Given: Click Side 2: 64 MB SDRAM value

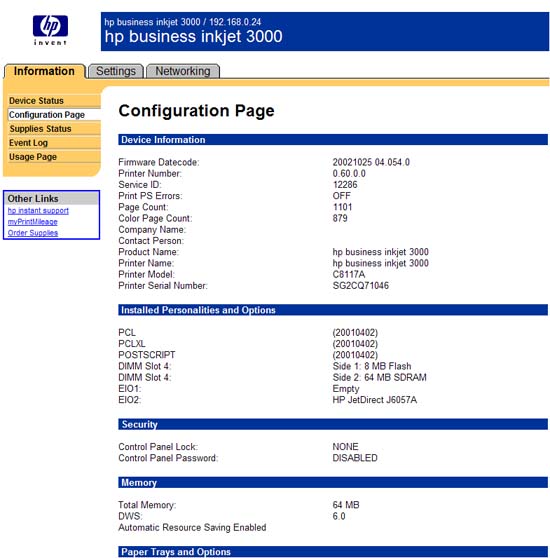Looking at the screenshot, I should click(x=379, y=377).
